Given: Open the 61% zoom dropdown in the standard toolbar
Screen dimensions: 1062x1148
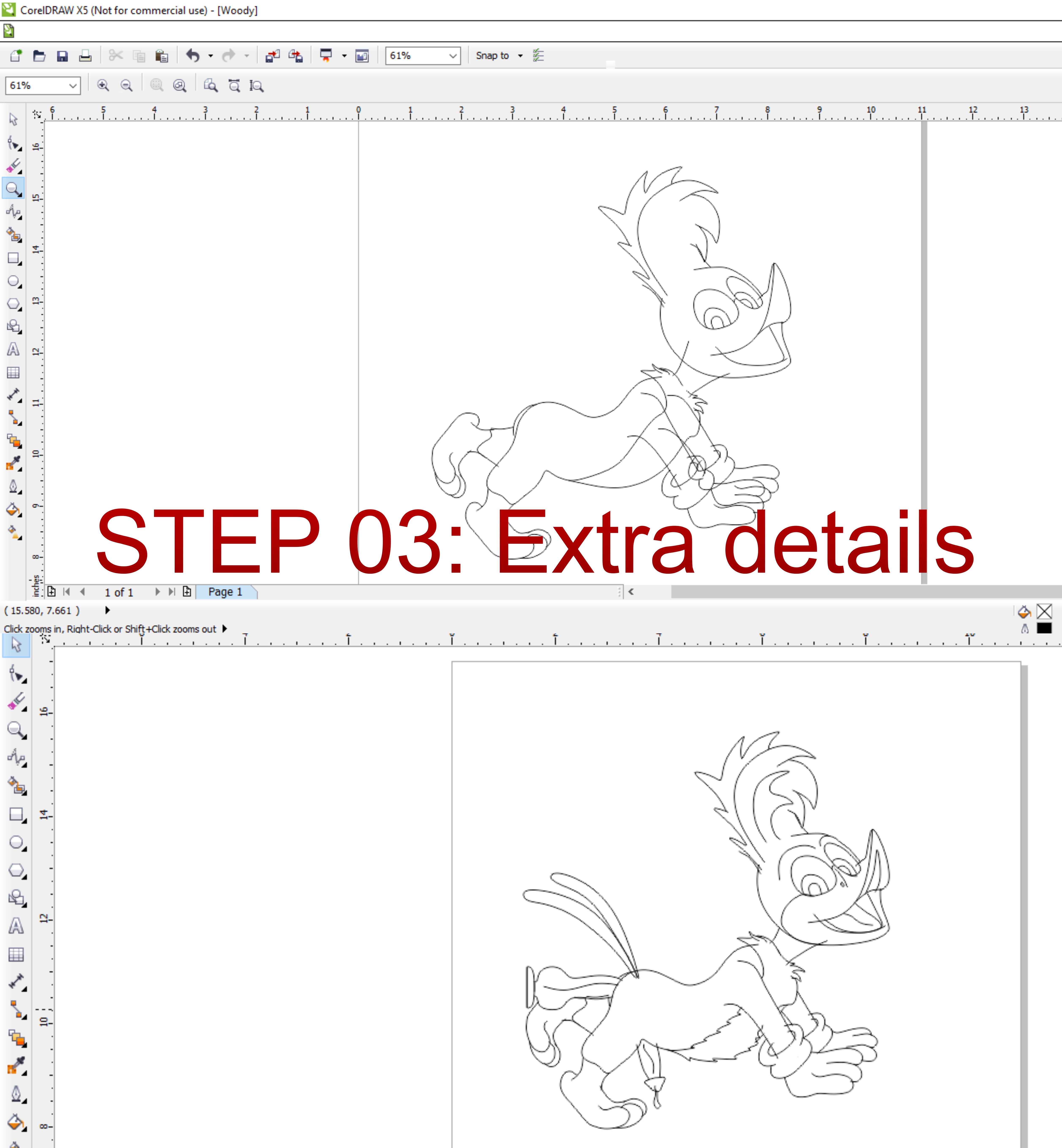Looking at the screenshot, I should pos(453,56).
